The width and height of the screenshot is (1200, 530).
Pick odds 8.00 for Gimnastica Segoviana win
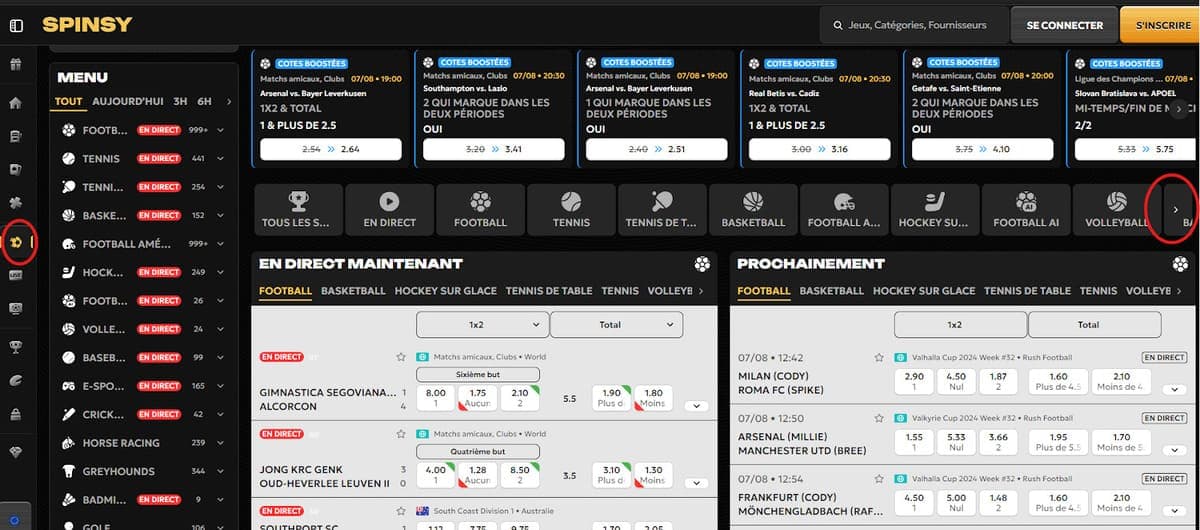[436, 398]
